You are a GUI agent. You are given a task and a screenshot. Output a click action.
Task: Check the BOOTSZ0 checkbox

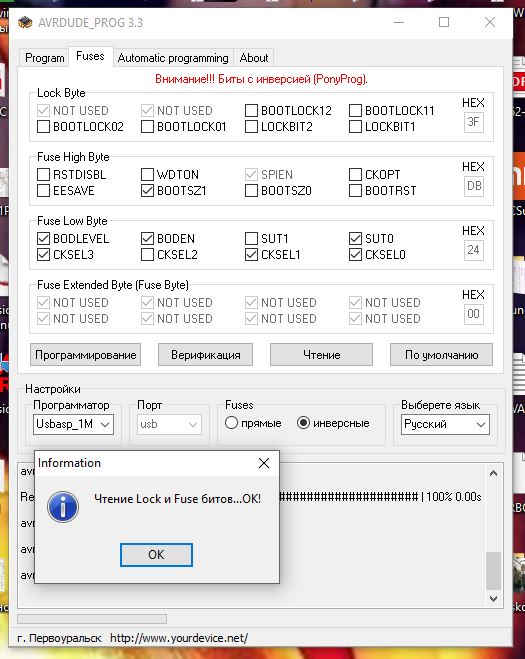[x=251, y=190]
